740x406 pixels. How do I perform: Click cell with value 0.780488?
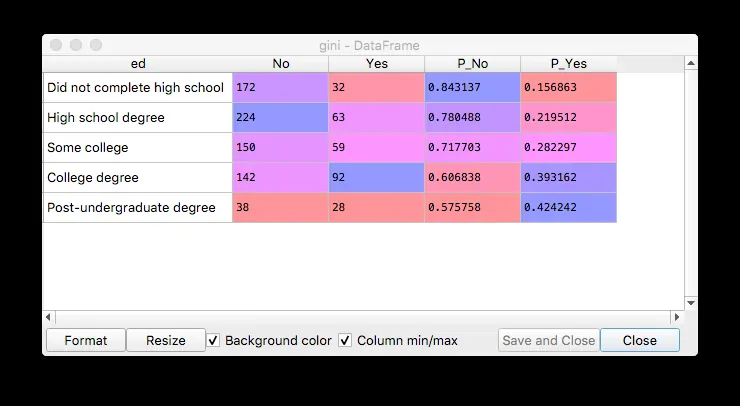(x=472, y=118)
